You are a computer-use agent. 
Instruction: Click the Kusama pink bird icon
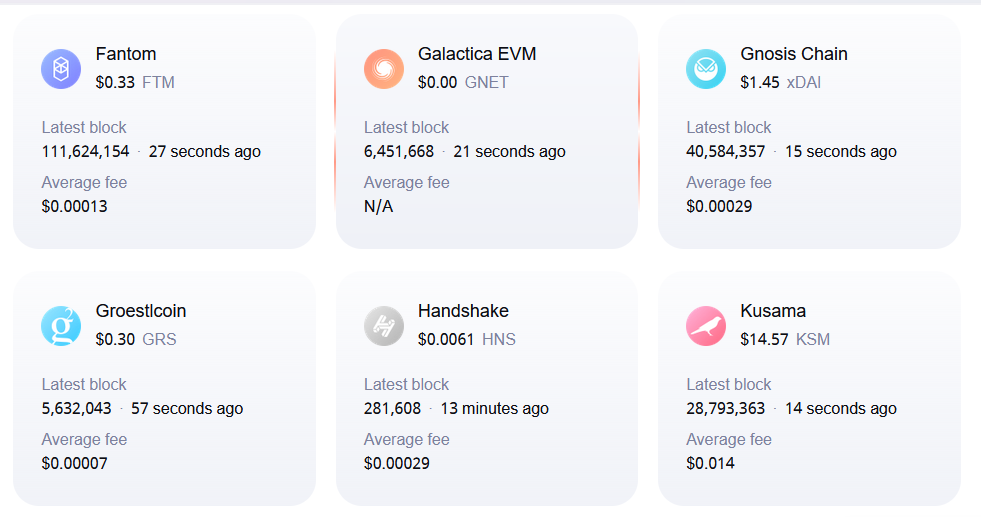(706, 326)
